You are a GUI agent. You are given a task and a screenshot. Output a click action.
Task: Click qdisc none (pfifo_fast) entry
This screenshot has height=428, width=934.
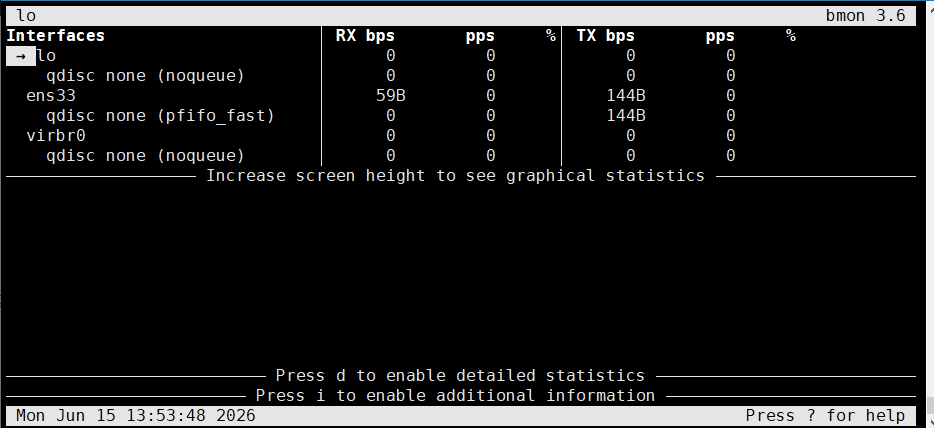[160, 115]
